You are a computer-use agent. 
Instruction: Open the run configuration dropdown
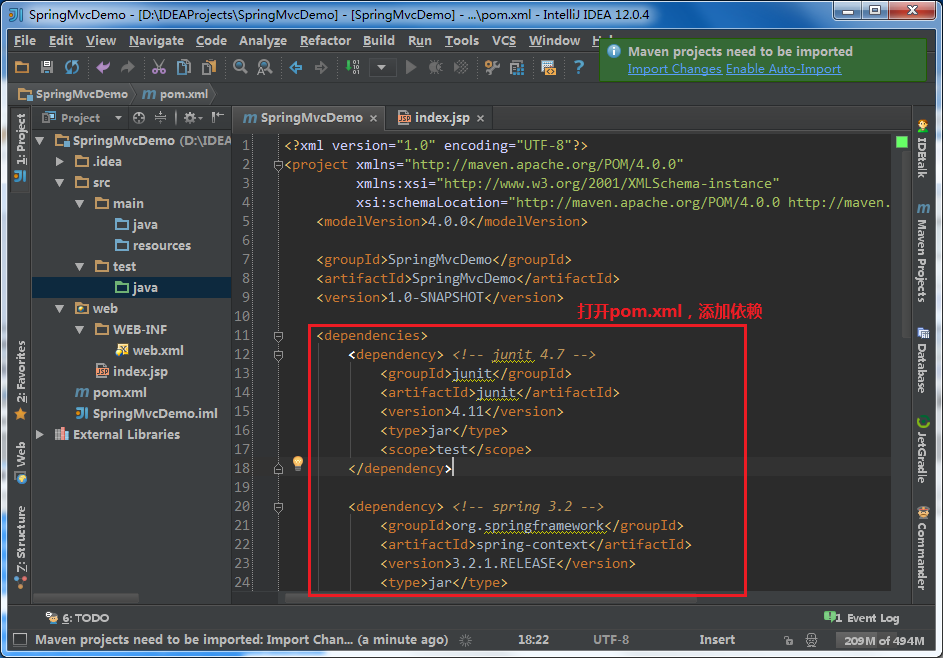tap(381, 67)
